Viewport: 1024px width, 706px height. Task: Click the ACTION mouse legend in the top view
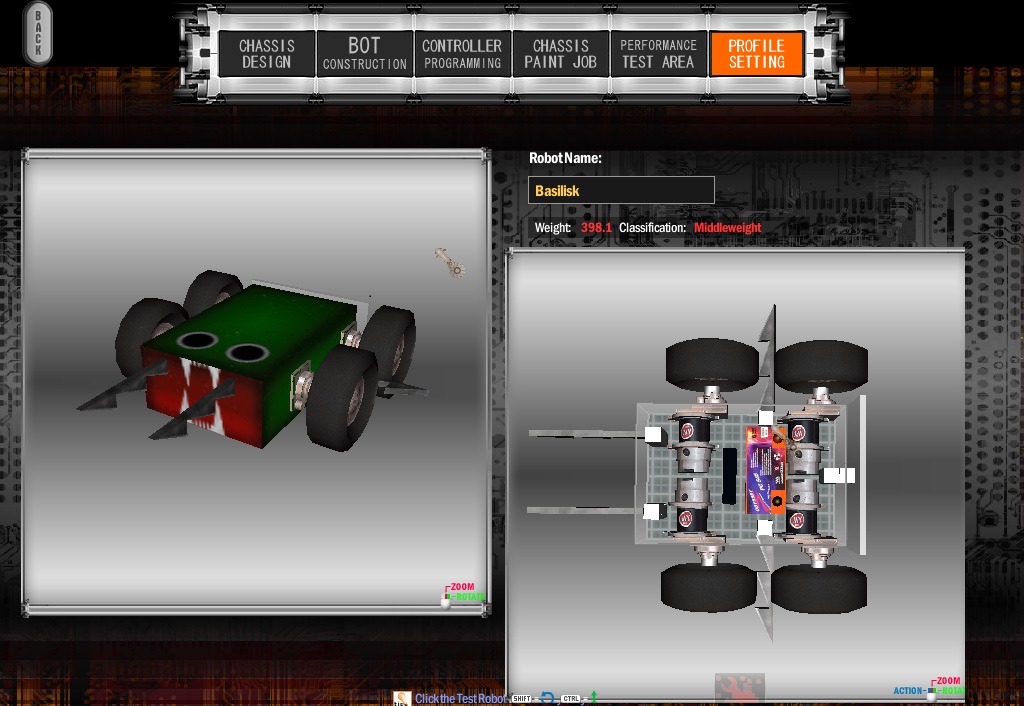click(x=908, y=690)
